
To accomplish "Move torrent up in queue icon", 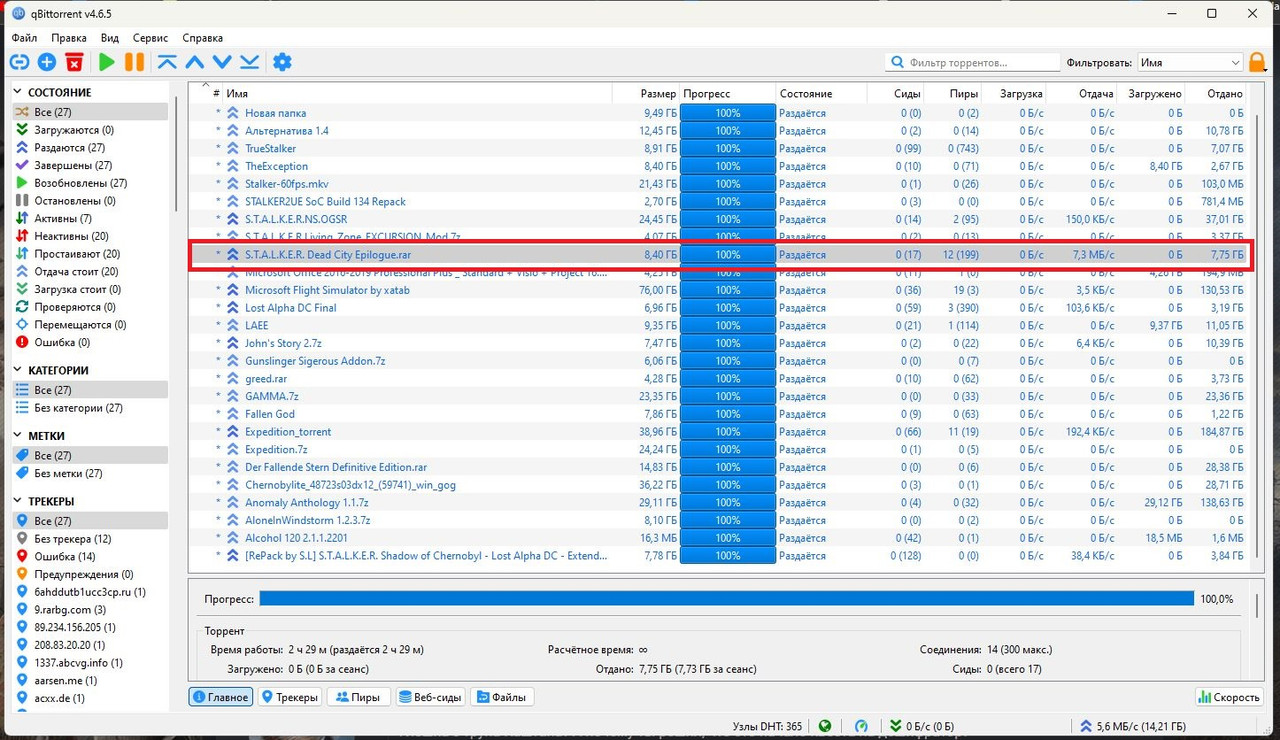I will pos(195,62).
